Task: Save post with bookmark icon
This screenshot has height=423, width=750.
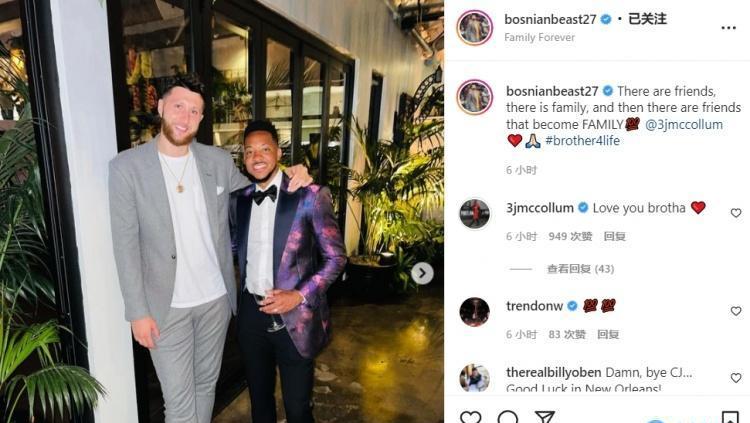Action: [x=730, y=417]
